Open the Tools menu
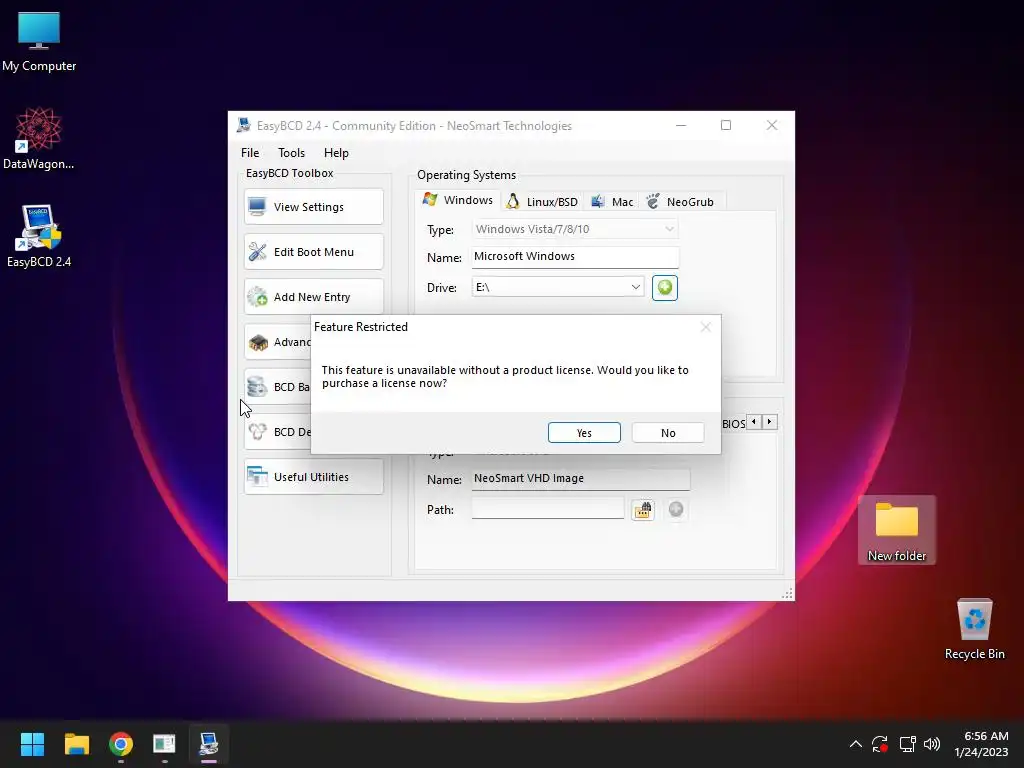Screen dimensions: 1024x768 291,153
